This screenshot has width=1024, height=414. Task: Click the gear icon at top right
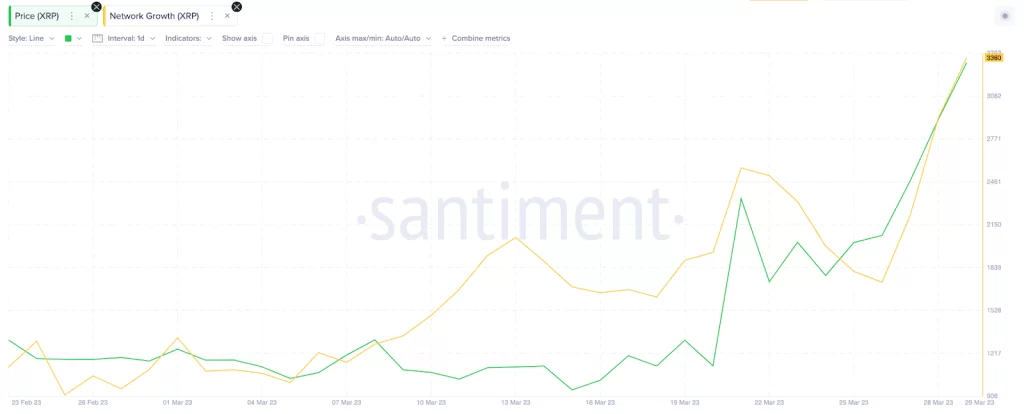1005,16
